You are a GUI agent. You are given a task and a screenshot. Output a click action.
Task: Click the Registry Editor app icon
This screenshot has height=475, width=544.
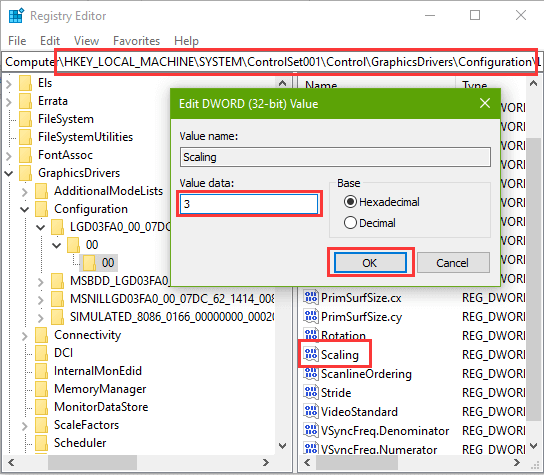16,16
